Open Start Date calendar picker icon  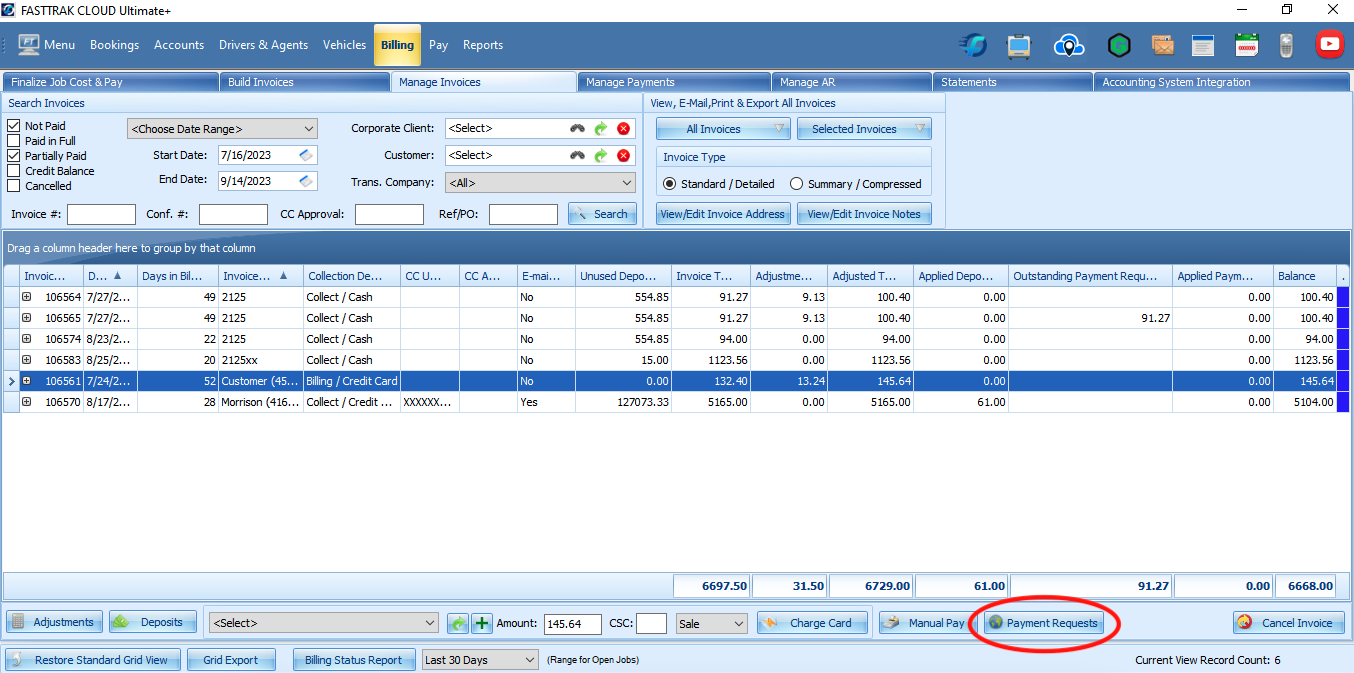point(307,155)
